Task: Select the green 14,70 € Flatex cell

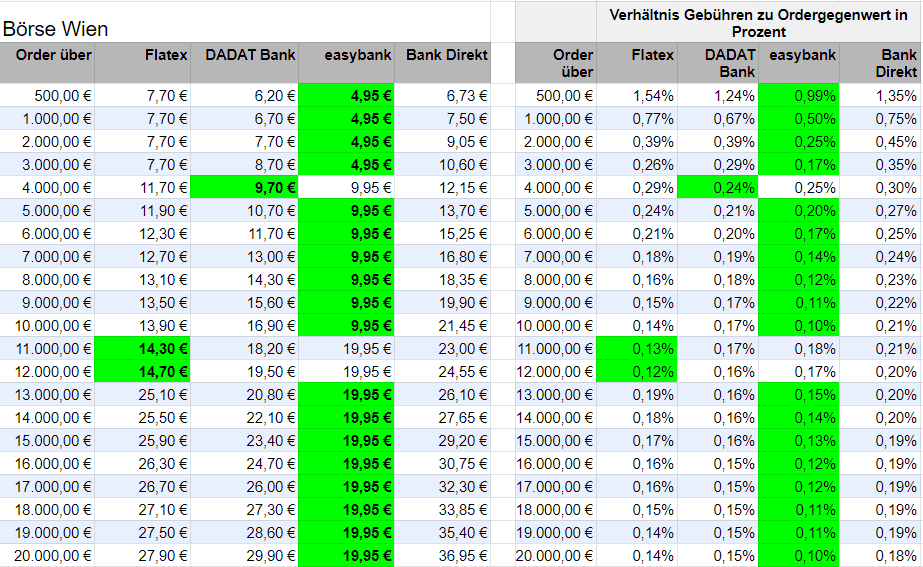Action: [x=142, y=372]
